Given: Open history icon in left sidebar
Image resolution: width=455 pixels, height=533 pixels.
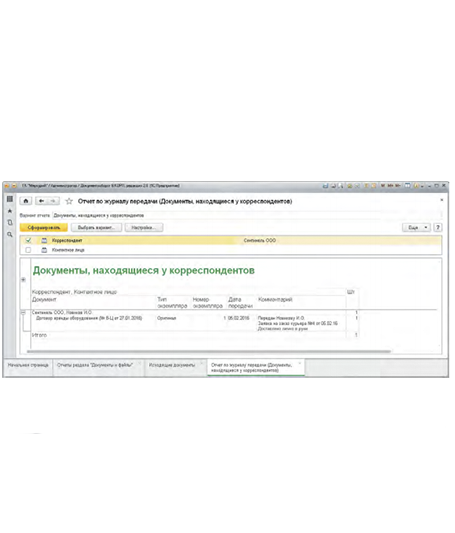Looking at the screenshot, I should [x=10, y=223].
